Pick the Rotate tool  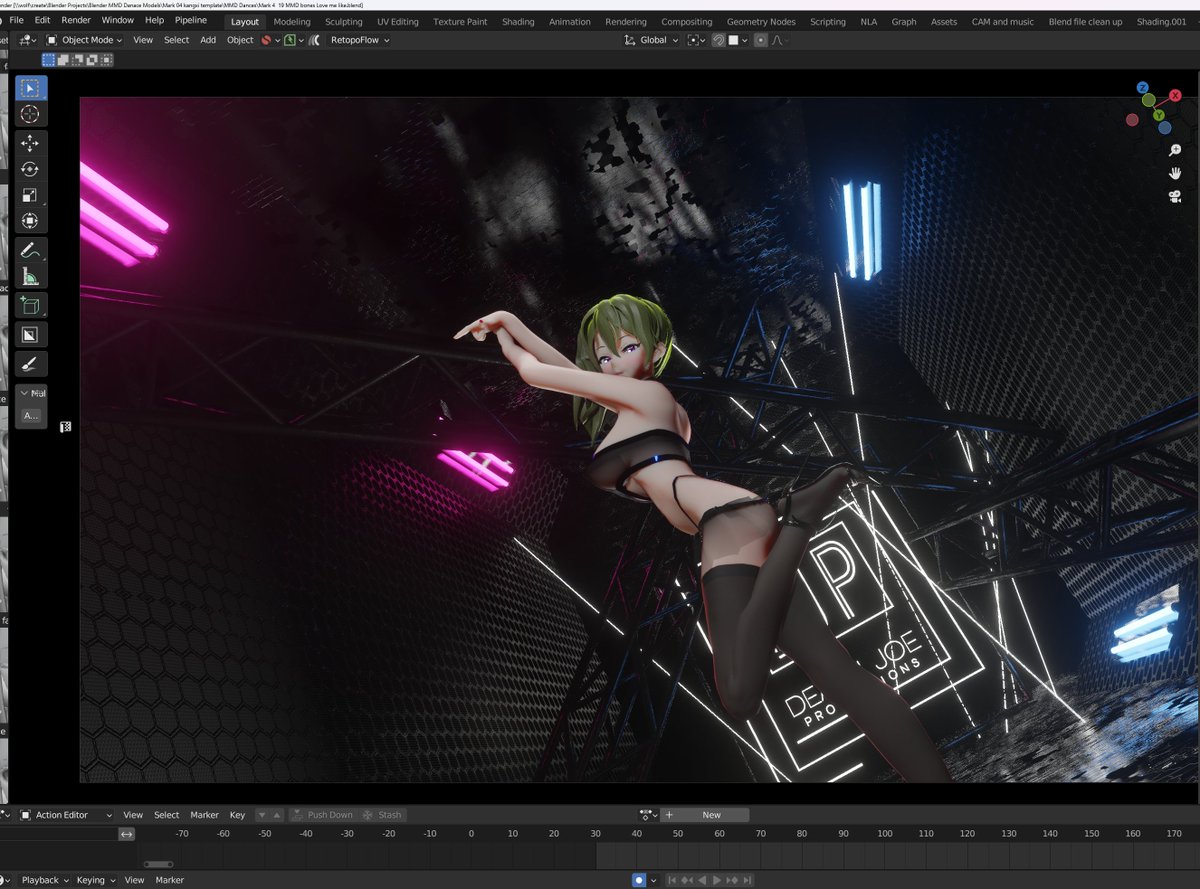point(30,169)
